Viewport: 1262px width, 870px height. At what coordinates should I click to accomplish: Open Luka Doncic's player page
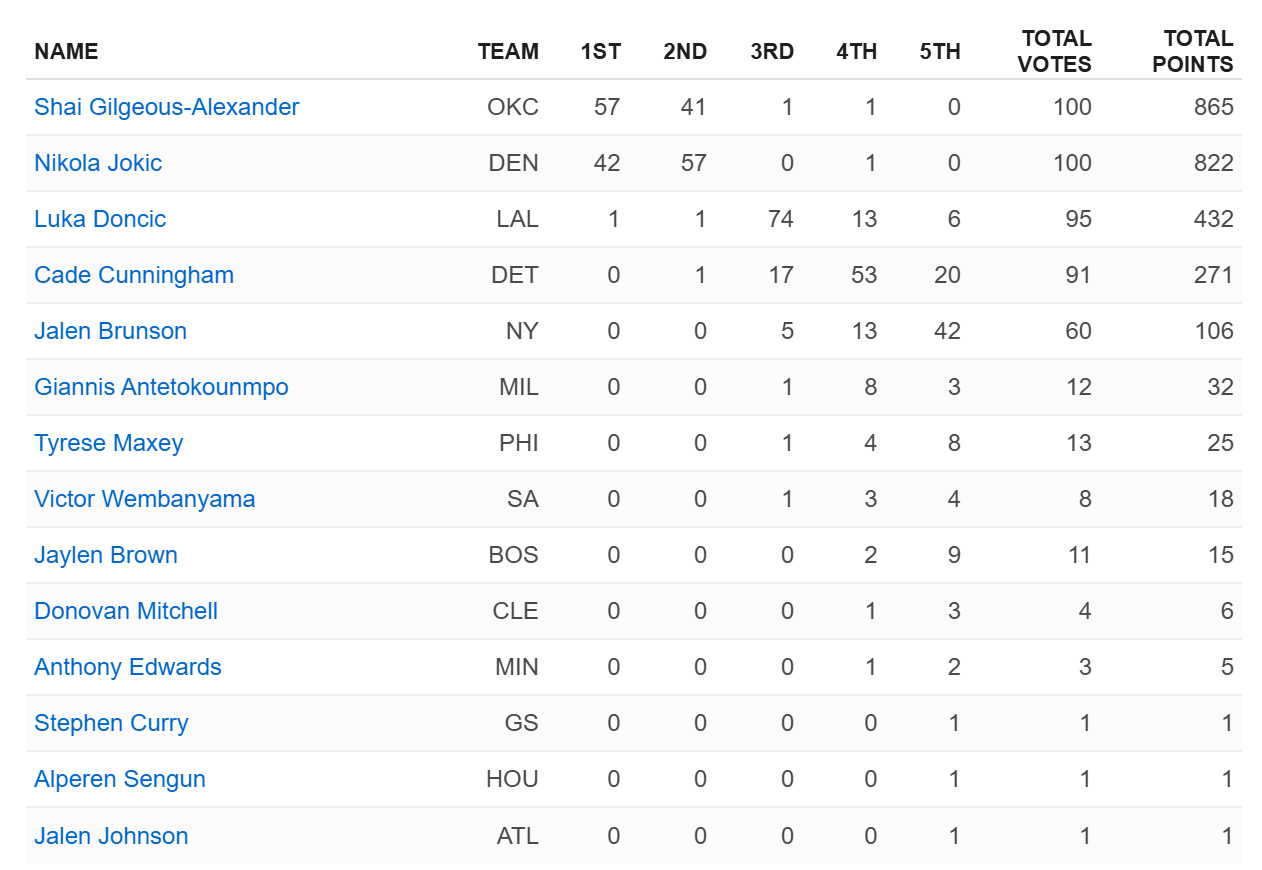100,219
